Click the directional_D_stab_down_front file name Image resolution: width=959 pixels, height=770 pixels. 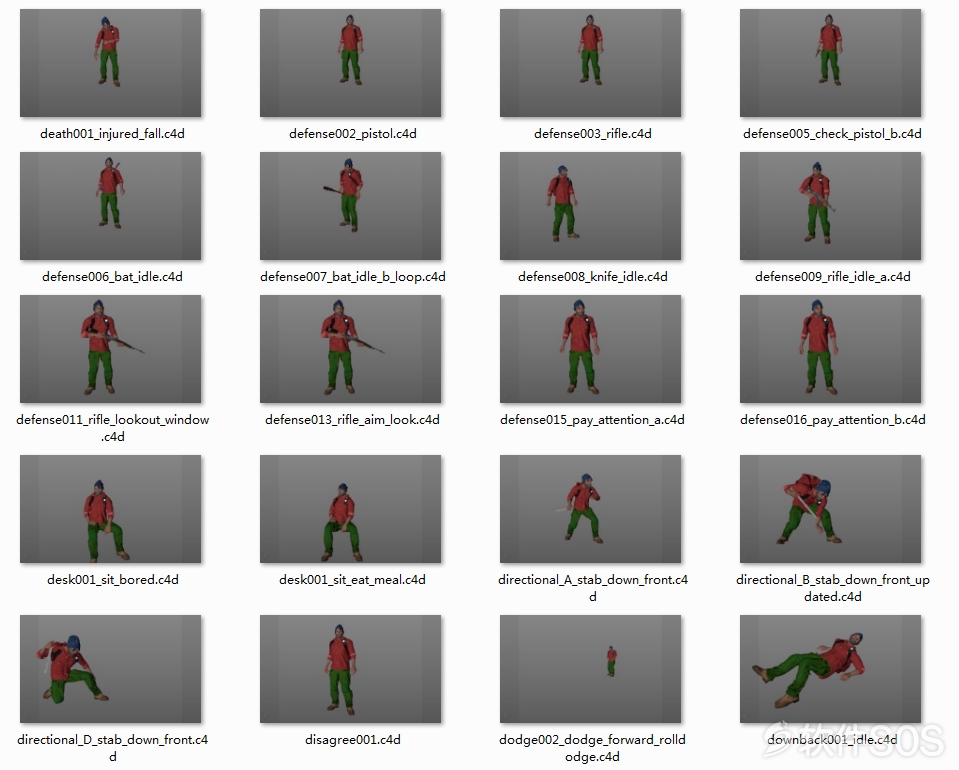(113, 748)
